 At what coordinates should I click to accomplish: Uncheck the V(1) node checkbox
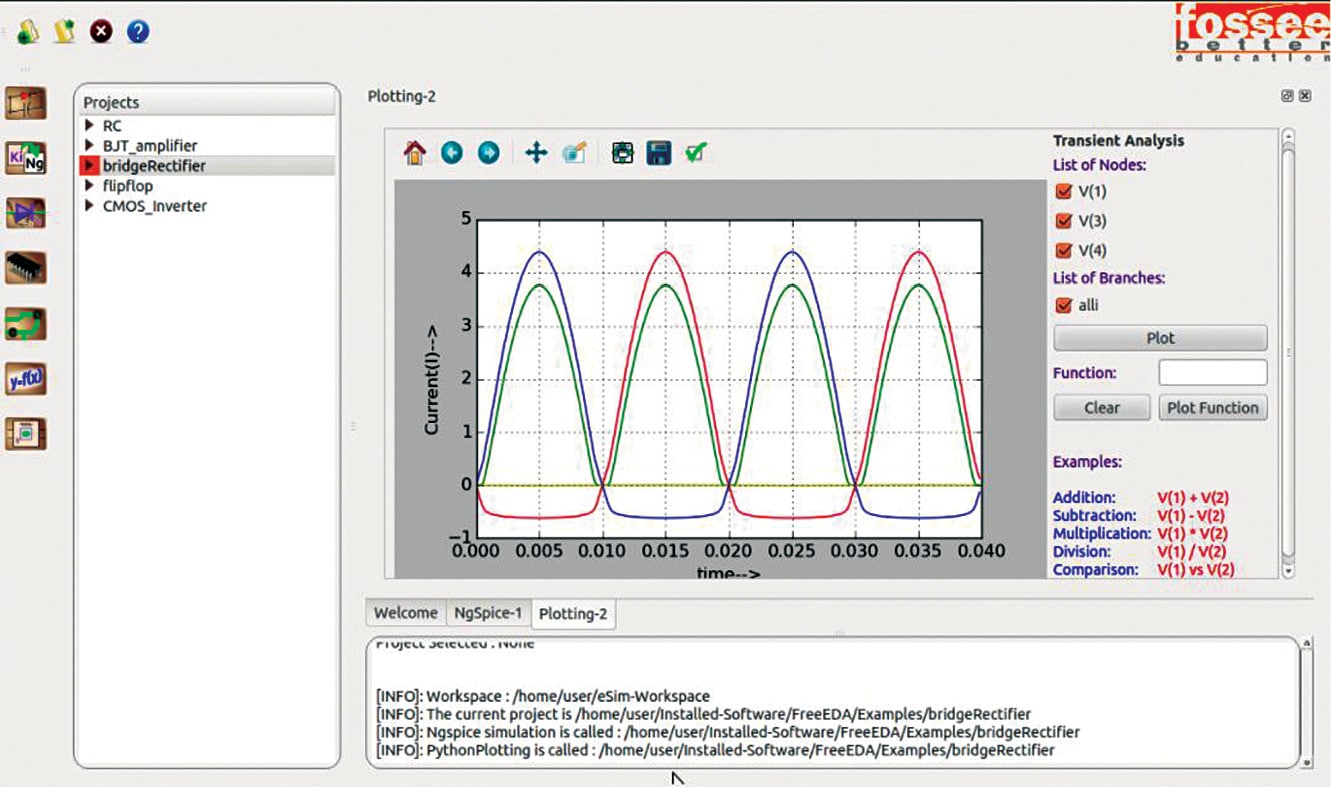(x=1064, y=191)
